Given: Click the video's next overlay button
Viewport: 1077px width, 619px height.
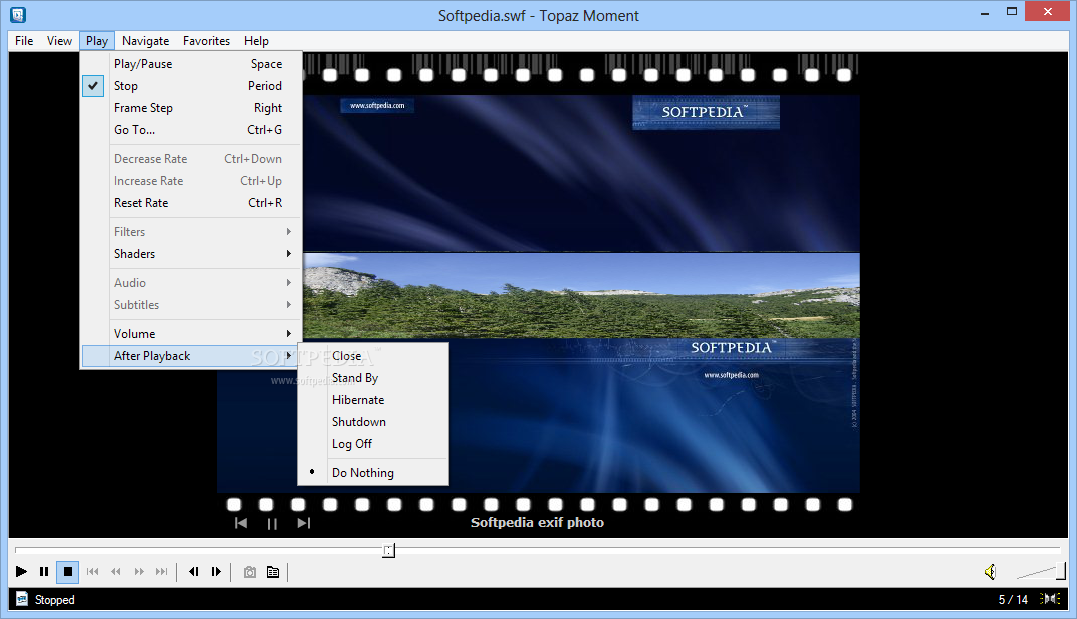Looking at the screenshot, I should coord(304,524).
